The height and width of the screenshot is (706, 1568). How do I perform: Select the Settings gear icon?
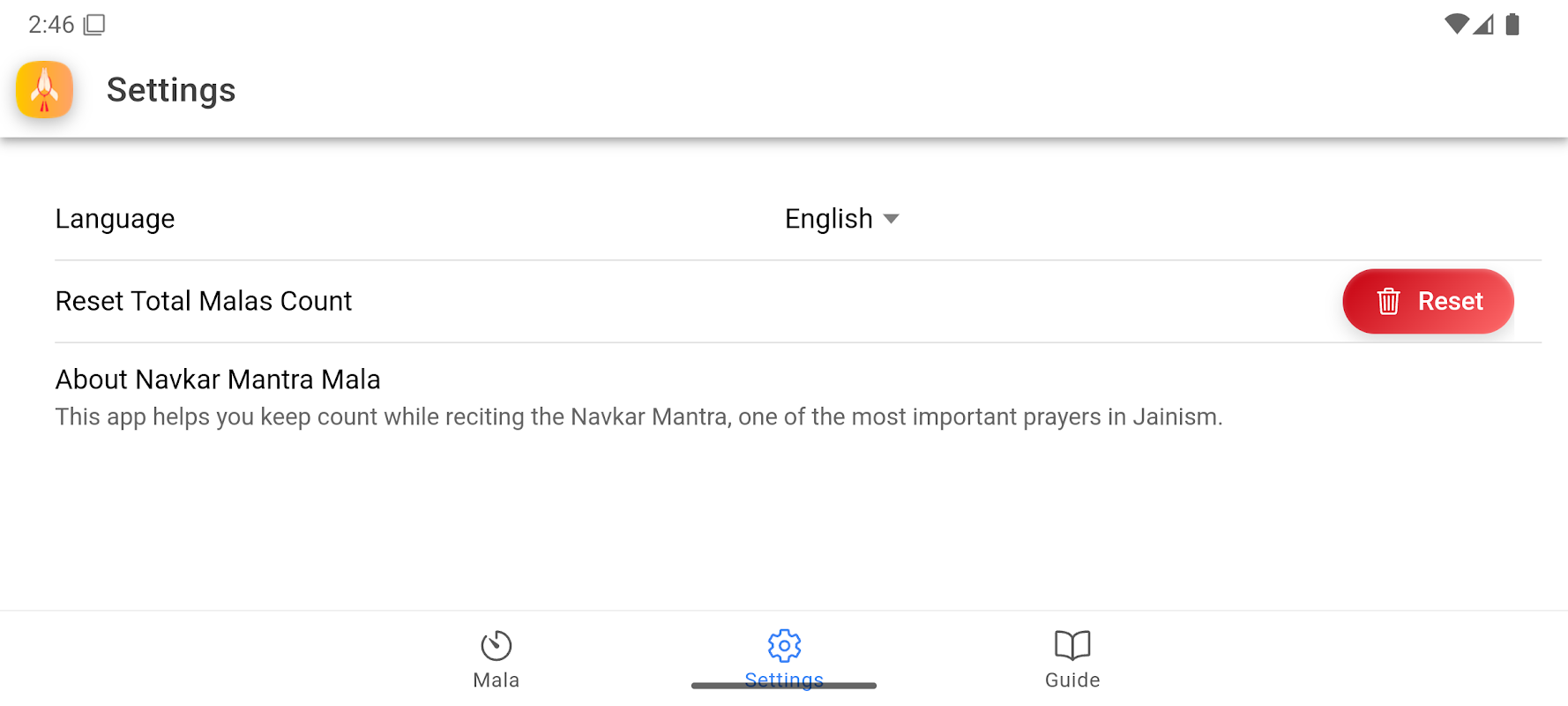coord(784,645)
